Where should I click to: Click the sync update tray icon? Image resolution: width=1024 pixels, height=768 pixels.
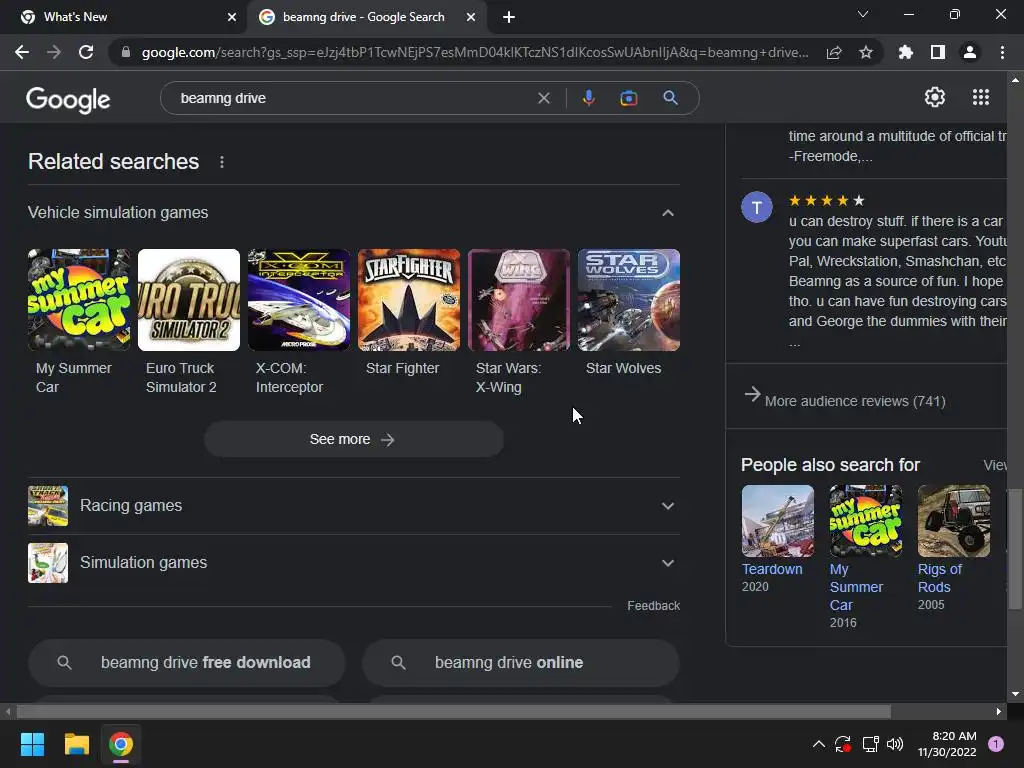(x=842, y=744)
